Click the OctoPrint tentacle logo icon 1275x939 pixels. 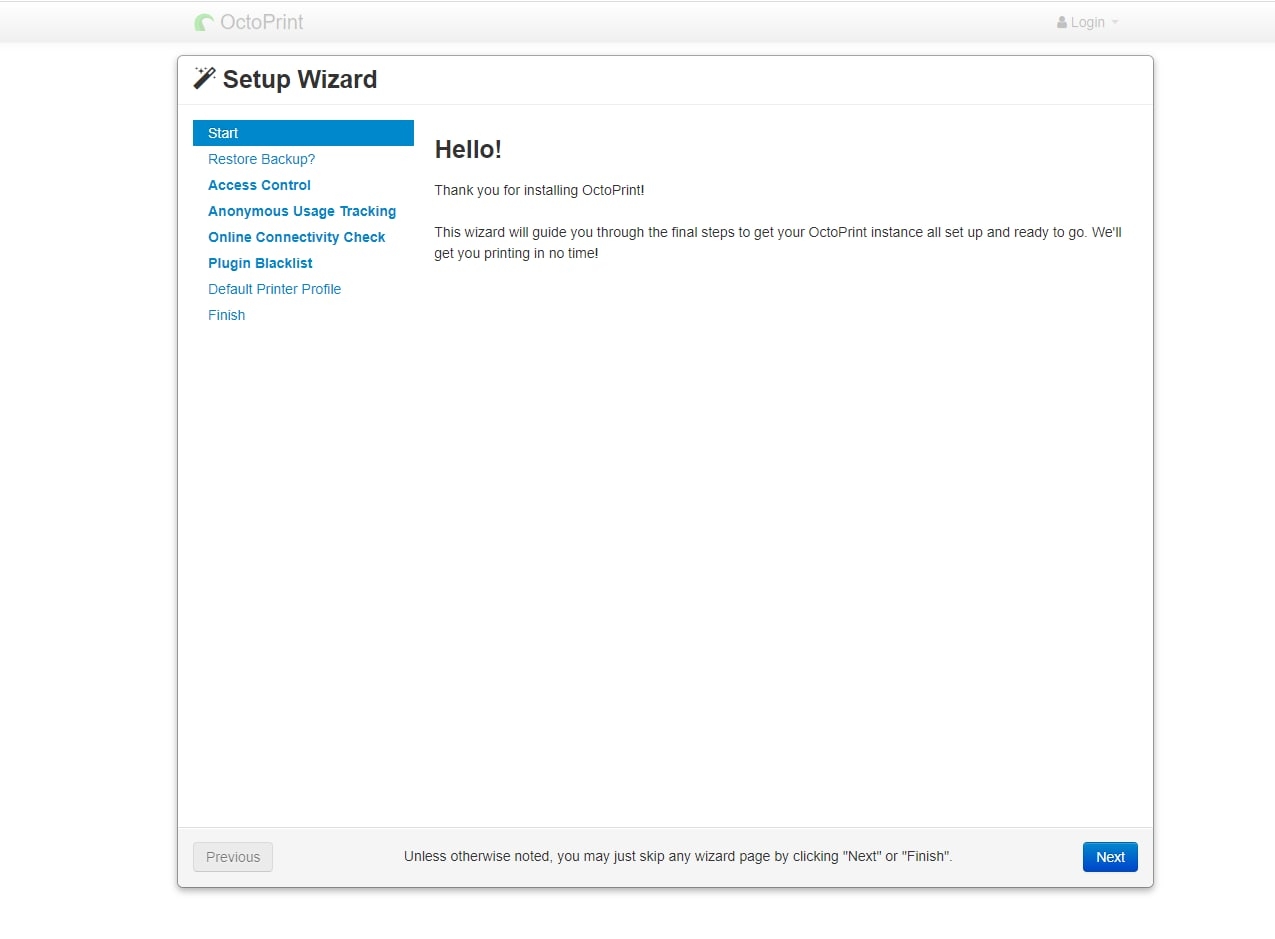[204, 22]
